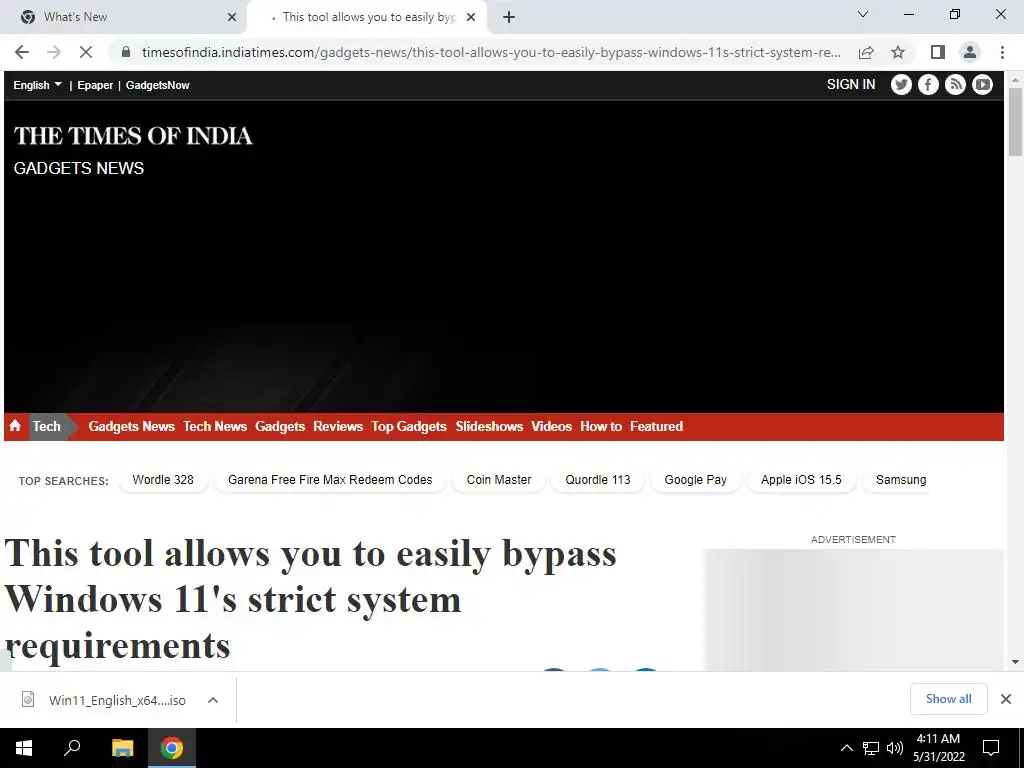Open Gadgets News menu item
The height and width of the screenshot is (768, 1024).
(x=131, y=426)
